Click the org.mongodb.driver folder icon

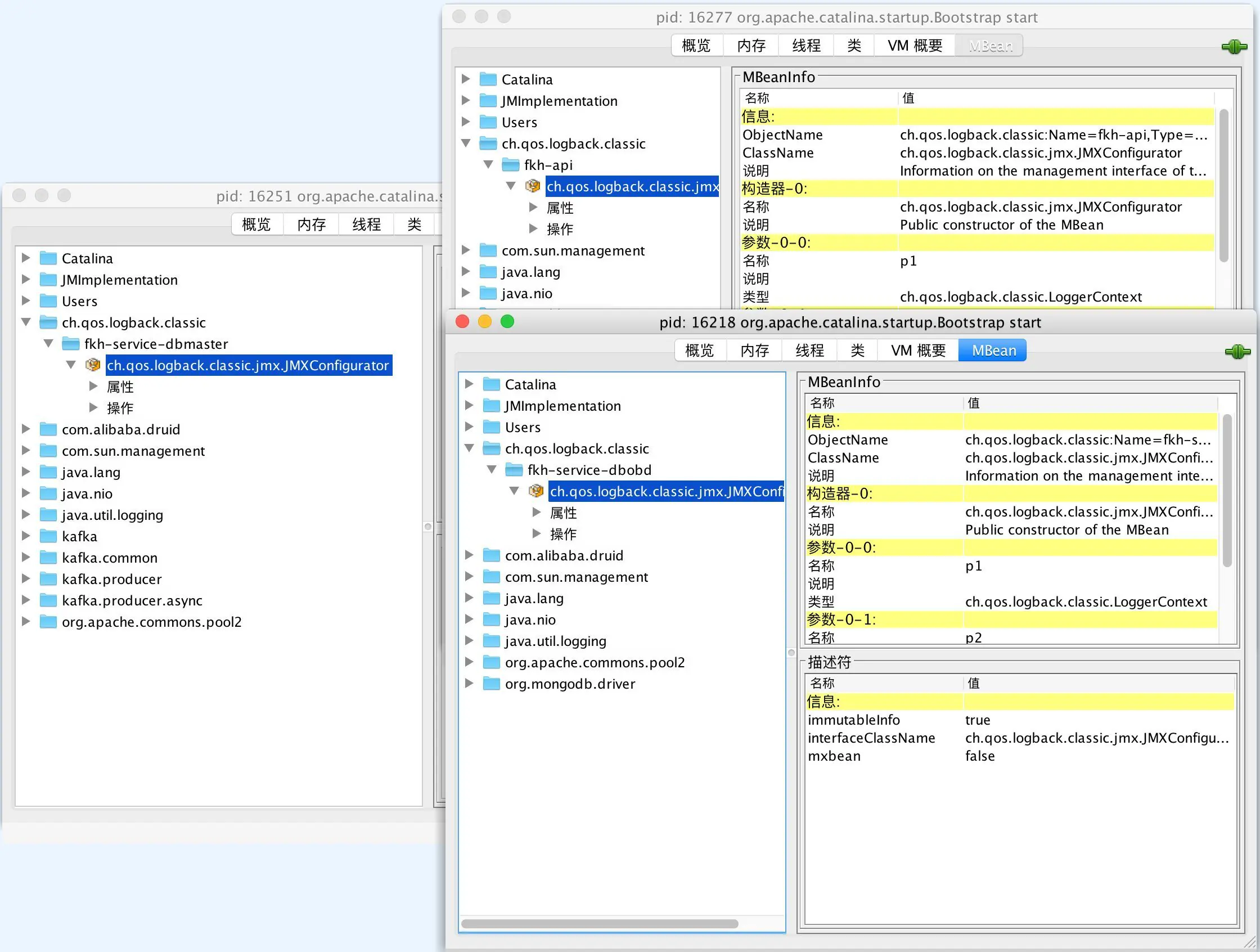click(x=491, y=684)
